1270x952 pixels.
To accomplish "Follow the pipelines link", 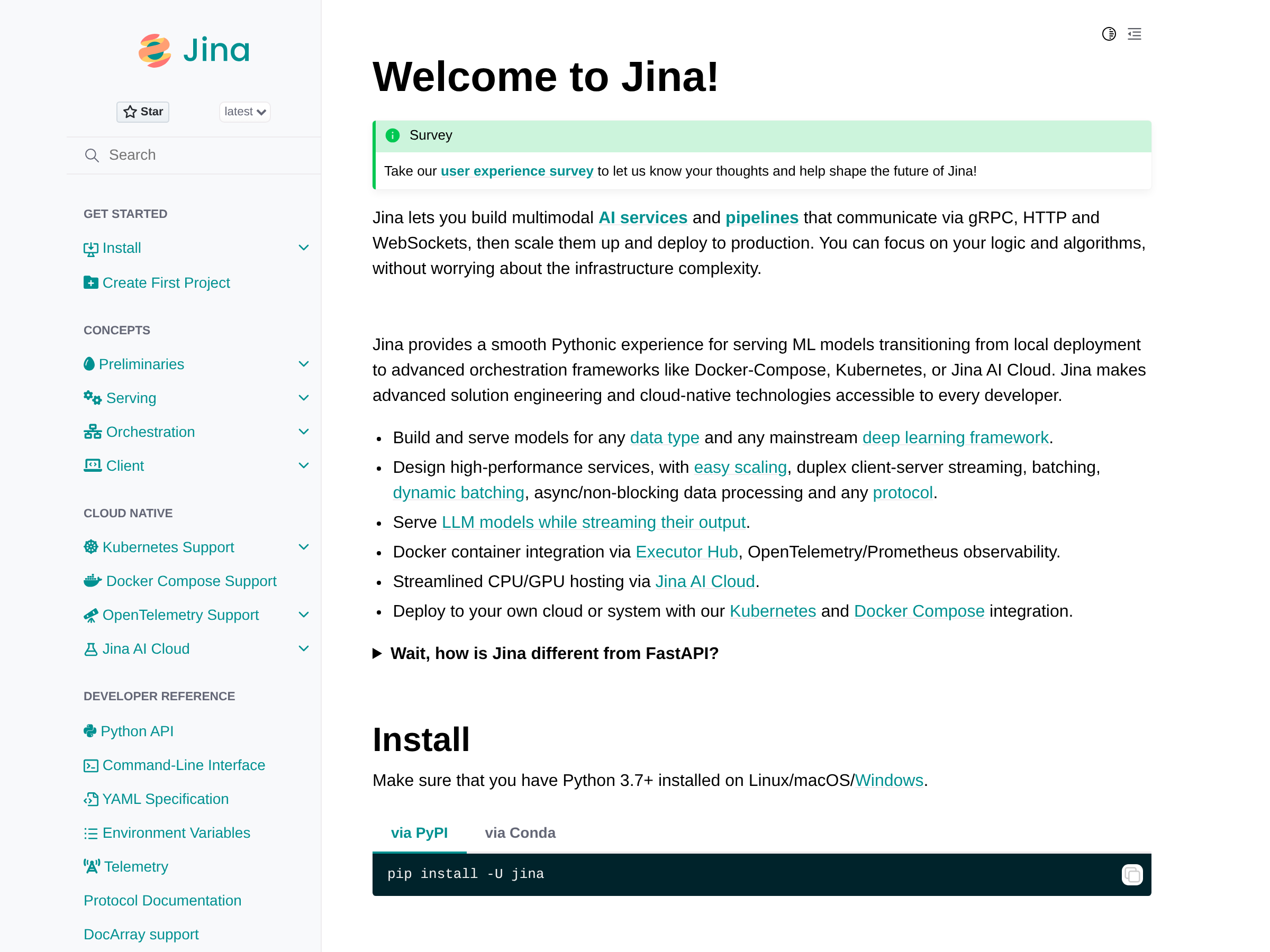I will (x=762, y=218).
